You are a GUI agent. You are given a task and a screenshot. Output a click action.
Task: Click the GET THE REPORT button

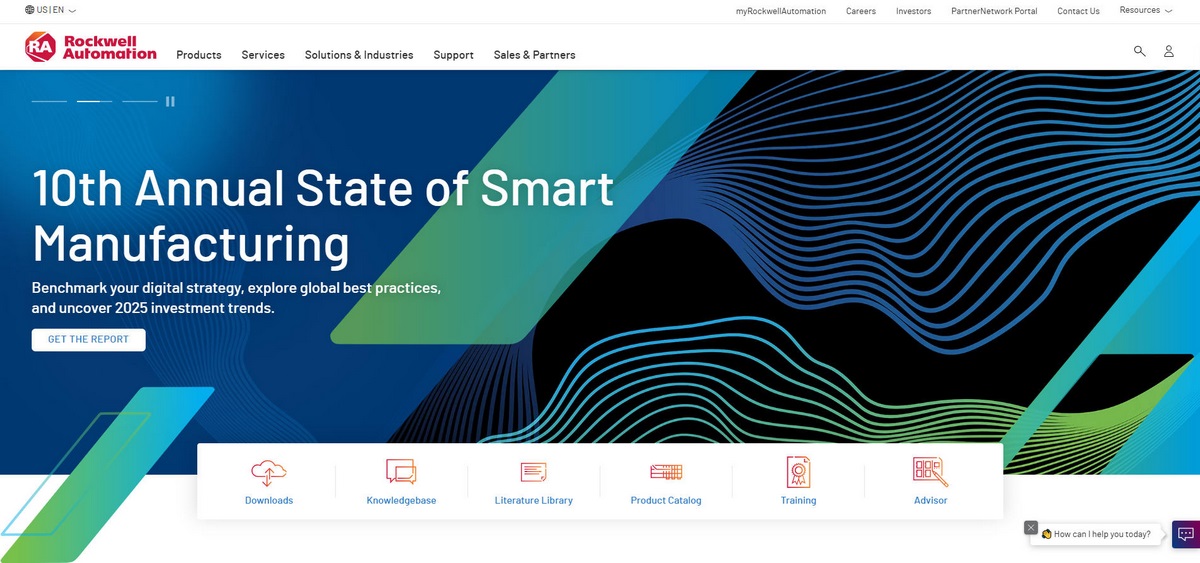88,340
